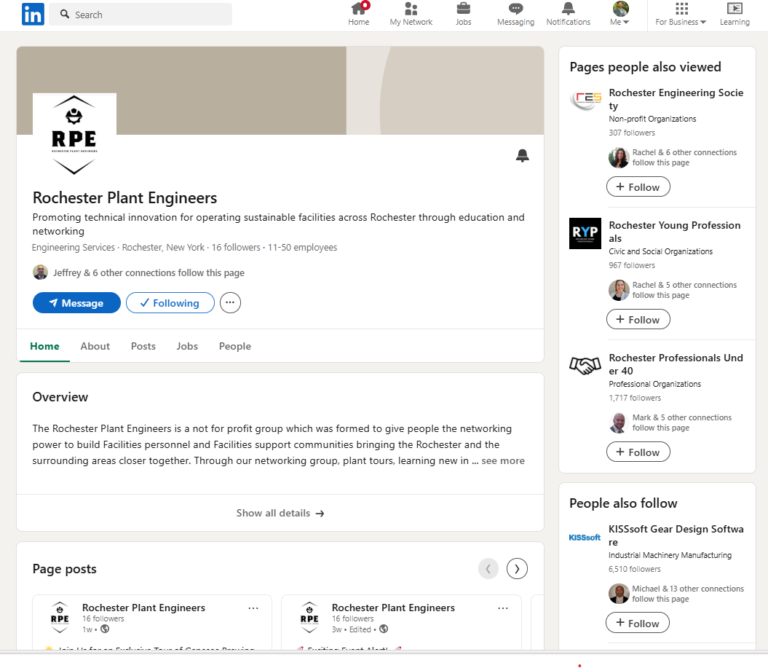Click the handshake logo icon
Image resolution: width=768 pixels, height=668 pixels.
click(585, 365)
